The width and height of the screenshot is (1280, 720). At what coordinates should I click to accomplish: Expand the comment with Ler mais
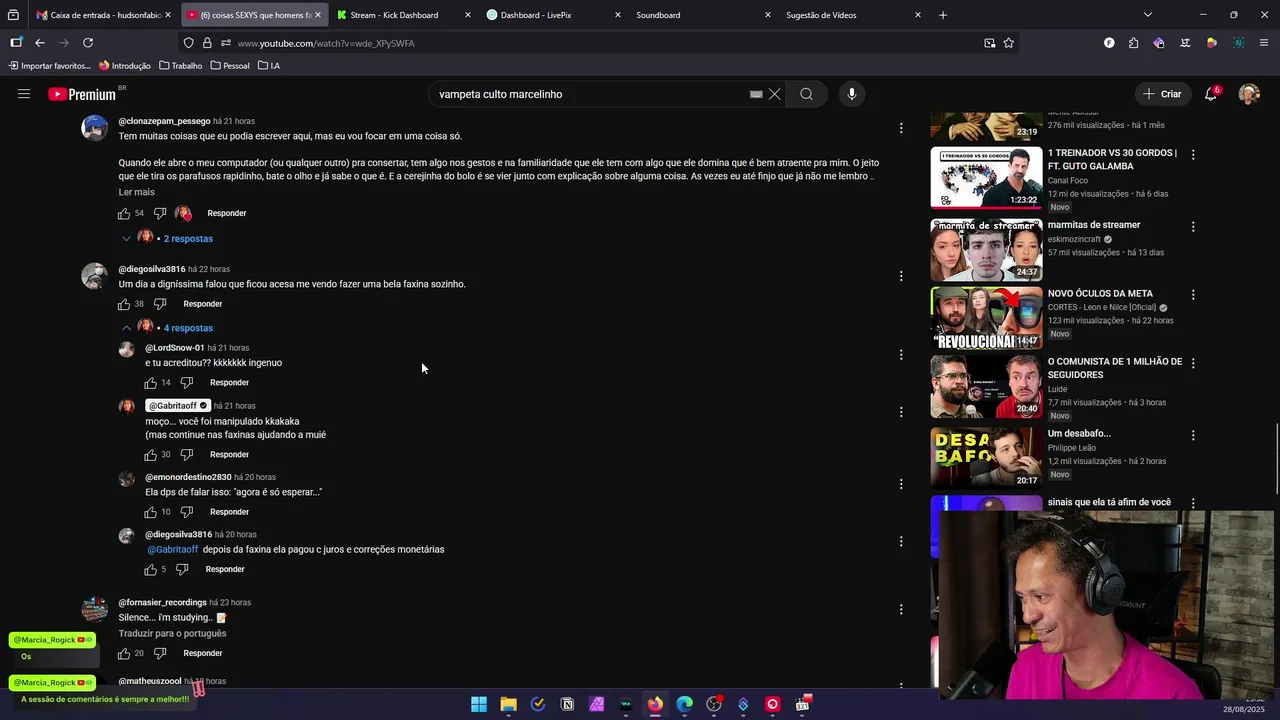tap(137, 192)
